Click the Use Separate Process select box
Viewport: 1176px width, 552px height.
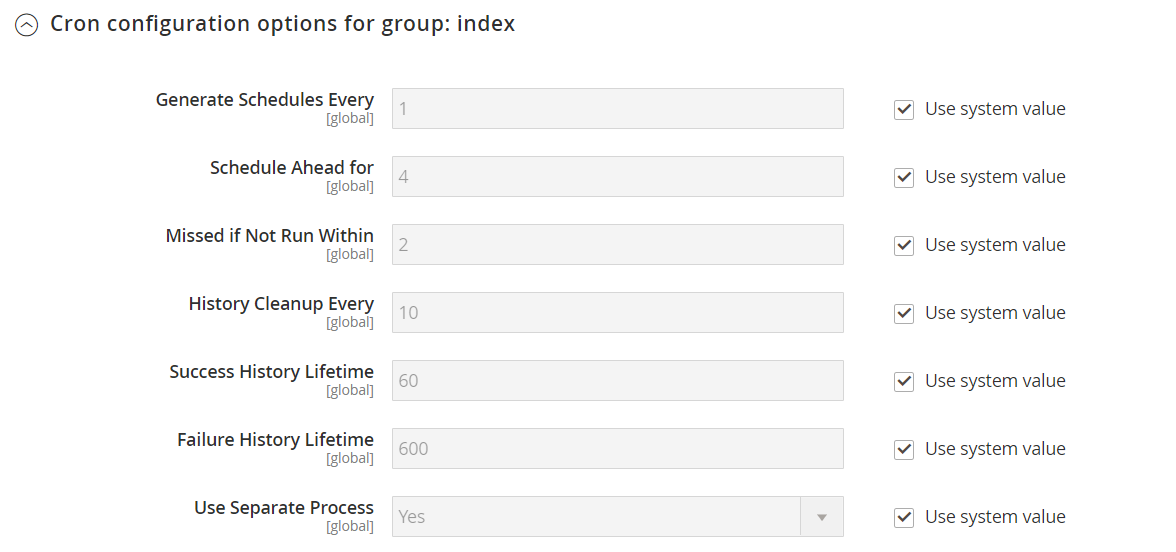tap(596, 517)
